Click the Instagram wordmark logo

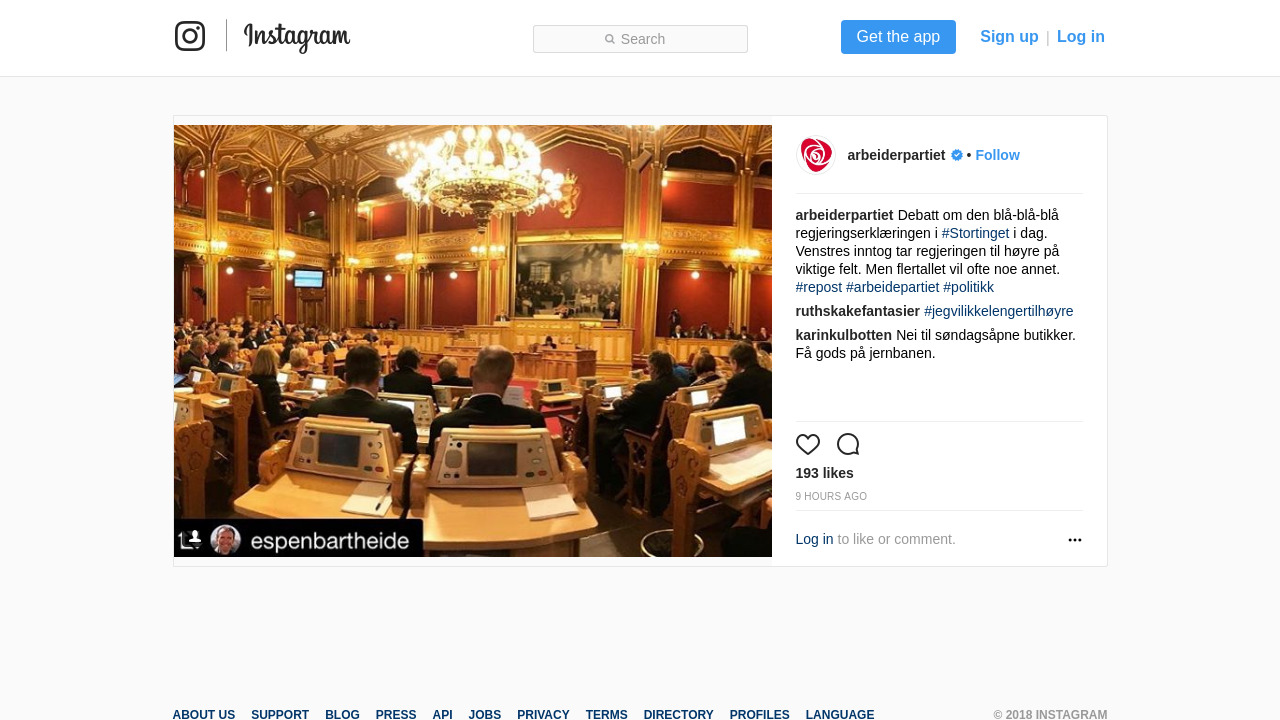[x=297, y=37]
